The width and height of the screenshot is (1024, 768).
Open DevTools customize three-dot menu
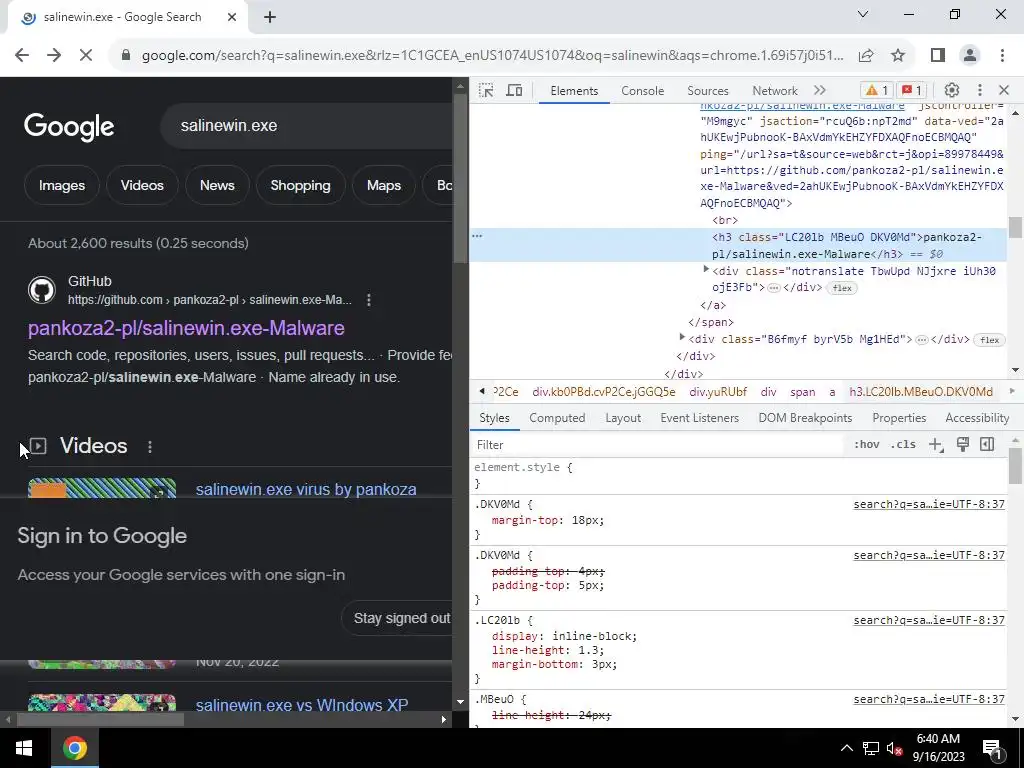(980, 91)
